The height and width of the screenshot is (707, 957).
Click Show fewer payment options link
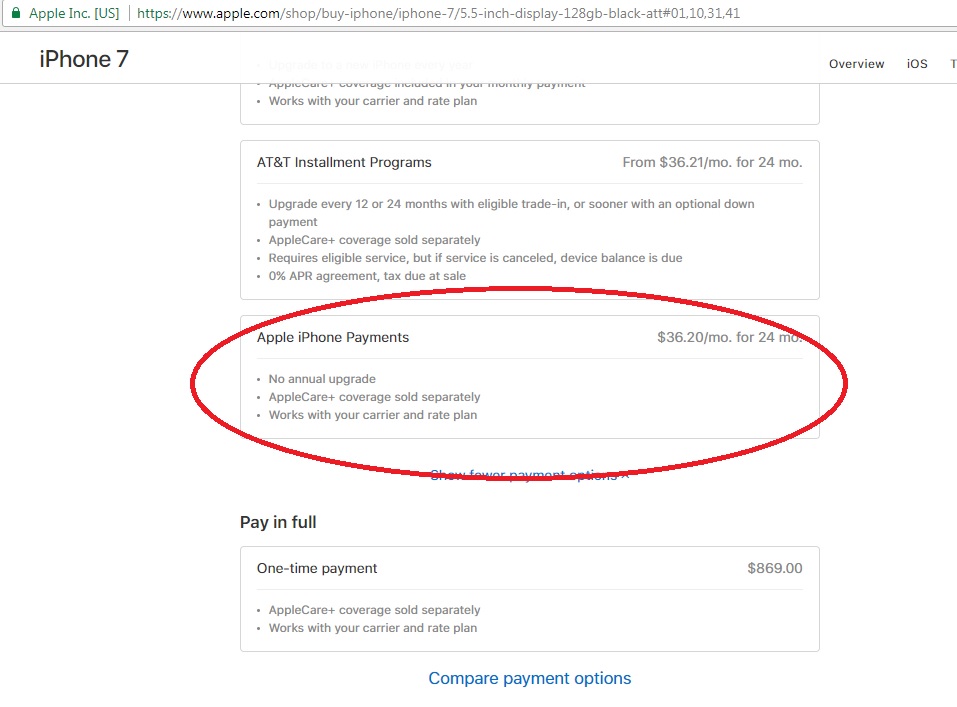529,475
